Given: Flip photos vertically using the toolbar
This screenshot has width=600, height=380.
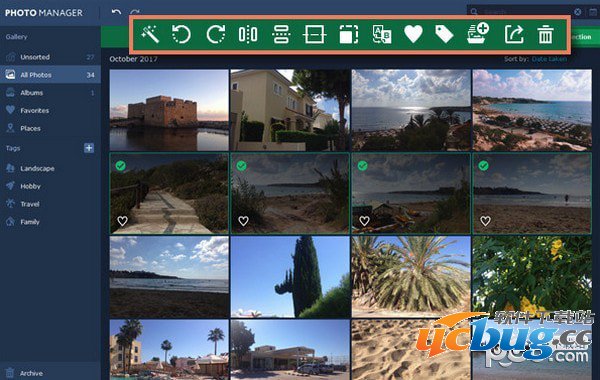Looking at the screenshot, I should click(x=281, y=34).
